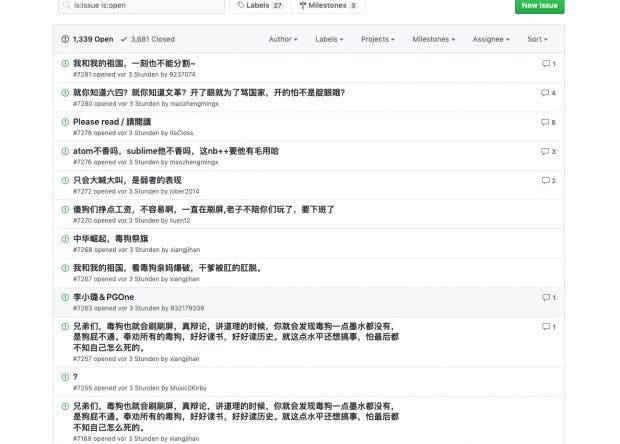Open the issue starting with 'atom' and 'sublime'
This screenshot has width=620, height=444.
click(176, 151)
